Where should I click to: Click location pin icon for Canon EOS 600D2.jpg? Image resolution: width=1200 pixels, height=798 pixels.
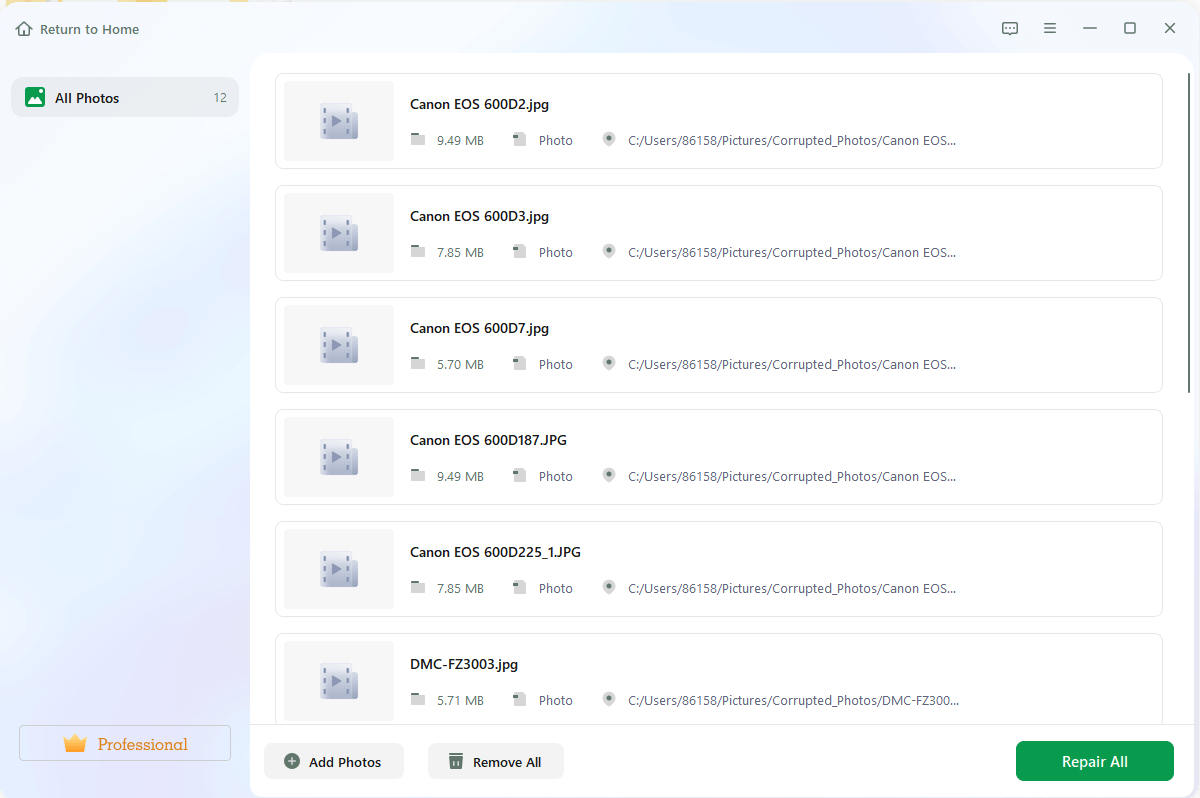[609, 140]
